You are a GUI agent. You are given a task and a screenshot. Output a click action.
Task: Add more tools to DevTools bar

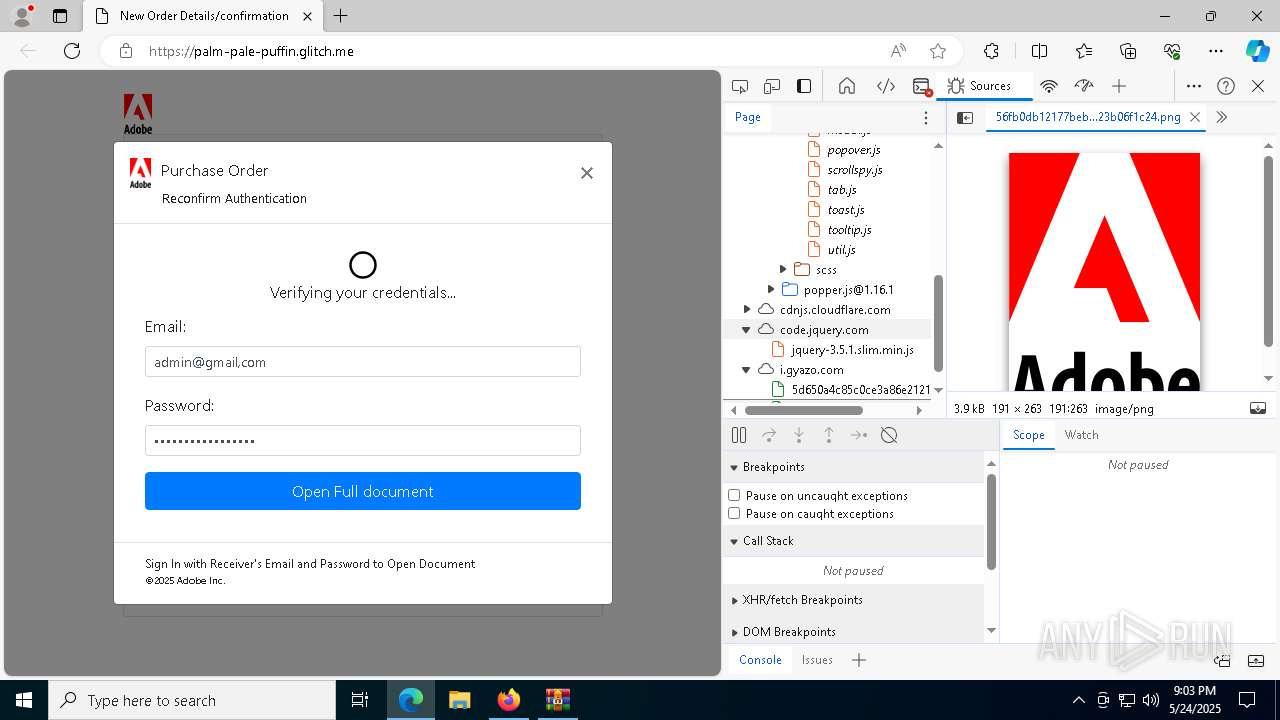(x=1119, y=86)
